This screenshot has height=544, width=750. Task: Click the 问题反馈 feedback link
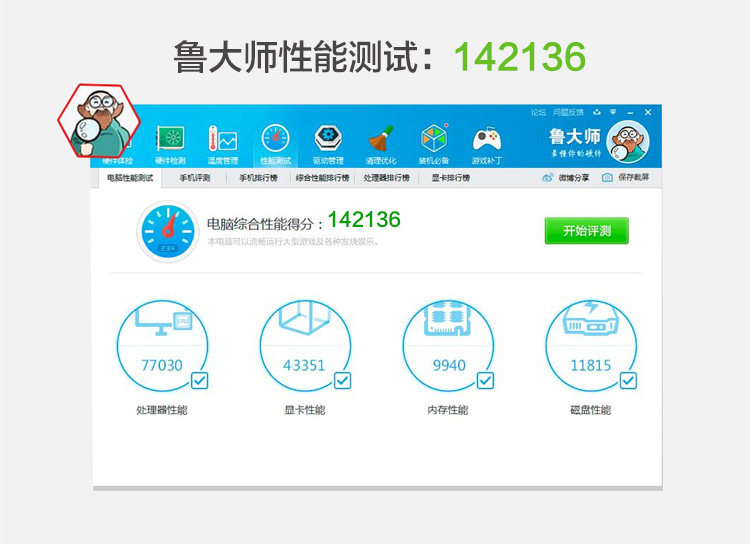568,112
